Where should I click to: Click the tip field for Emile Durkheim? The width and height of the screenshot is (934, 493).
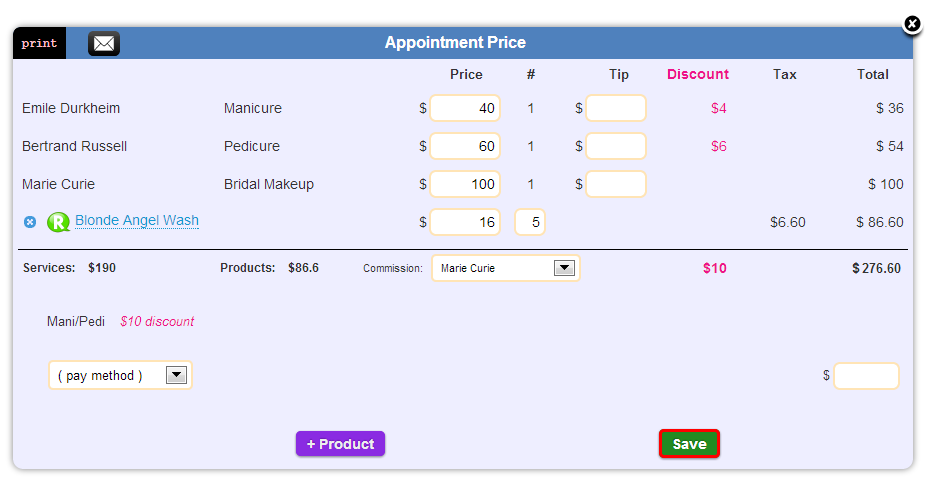pos(616,108)
